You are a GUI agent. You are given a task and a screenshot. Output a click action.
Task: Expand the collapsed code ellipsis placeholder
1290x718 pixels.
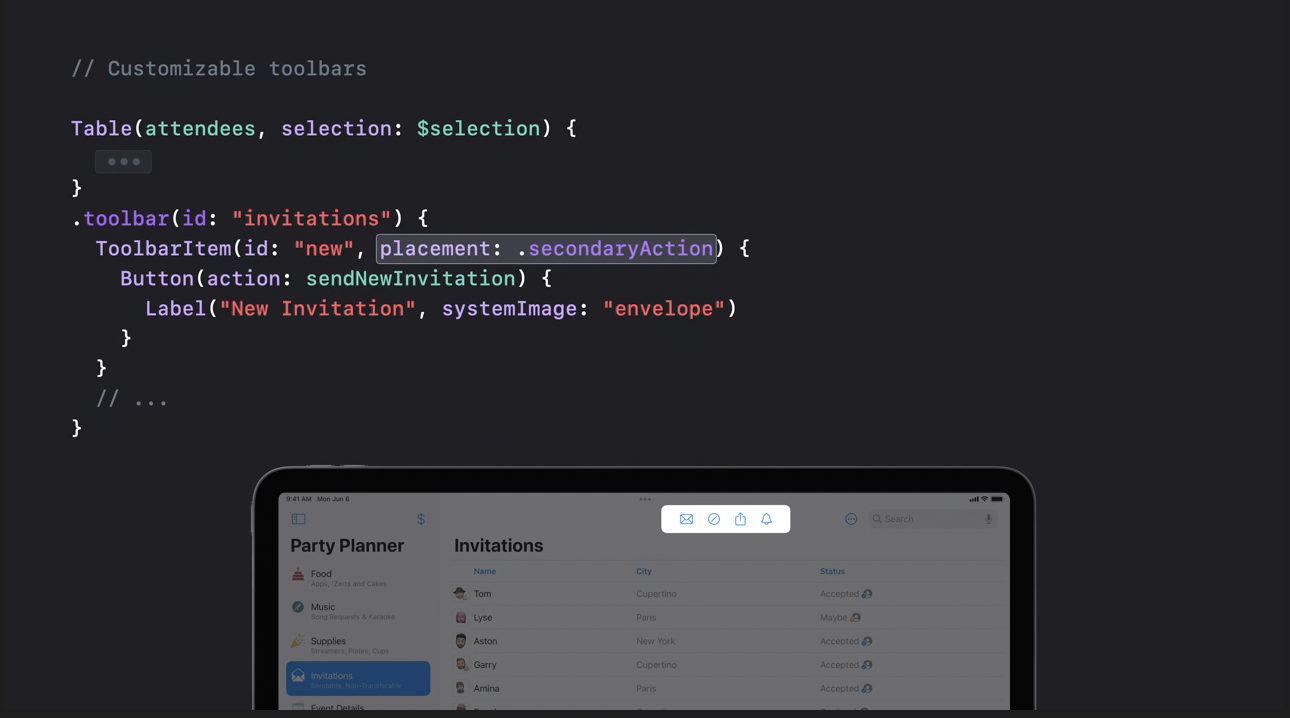(123, 161)
